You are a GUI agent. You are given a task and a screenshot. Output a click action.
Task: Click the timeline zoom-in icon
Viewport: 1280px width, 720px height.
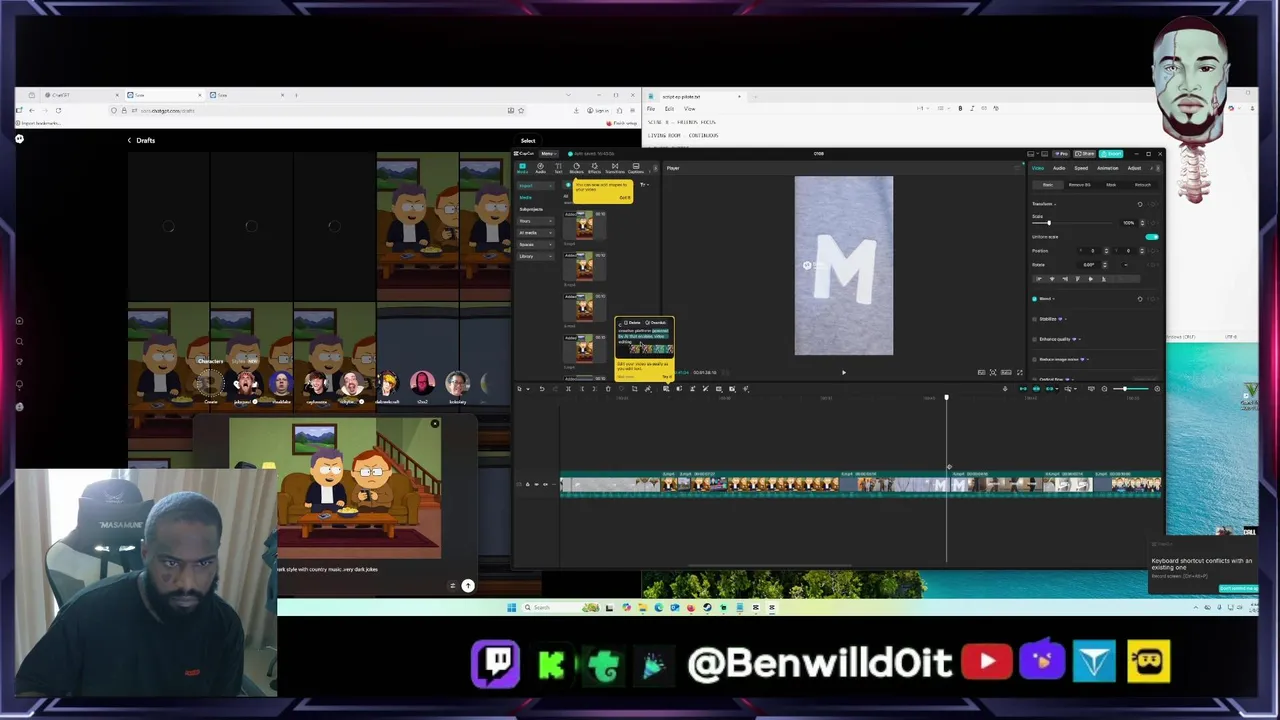1157,389
